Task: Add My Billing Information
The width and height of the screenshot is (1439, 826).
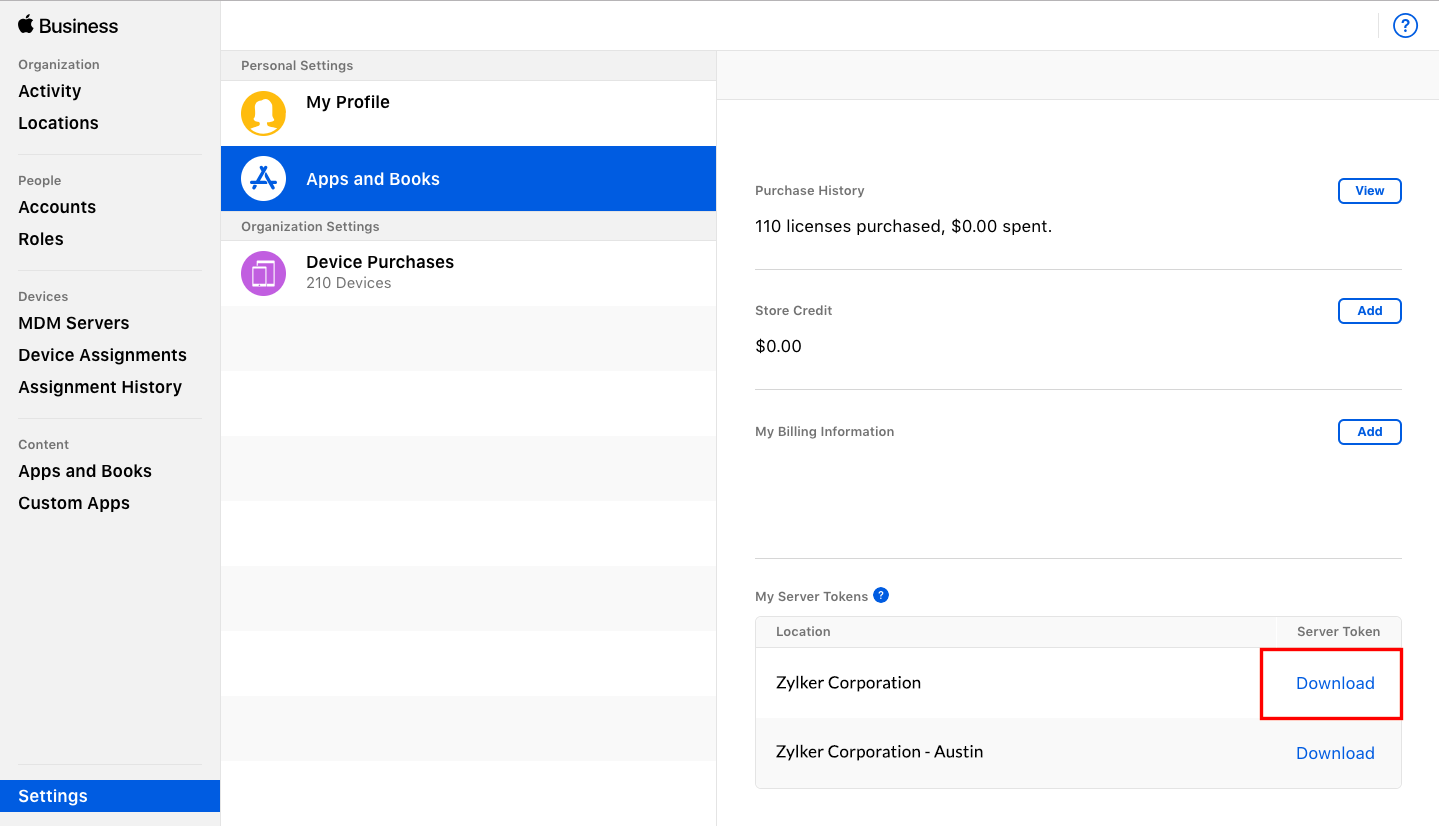Action: [x=1369, y=432]
